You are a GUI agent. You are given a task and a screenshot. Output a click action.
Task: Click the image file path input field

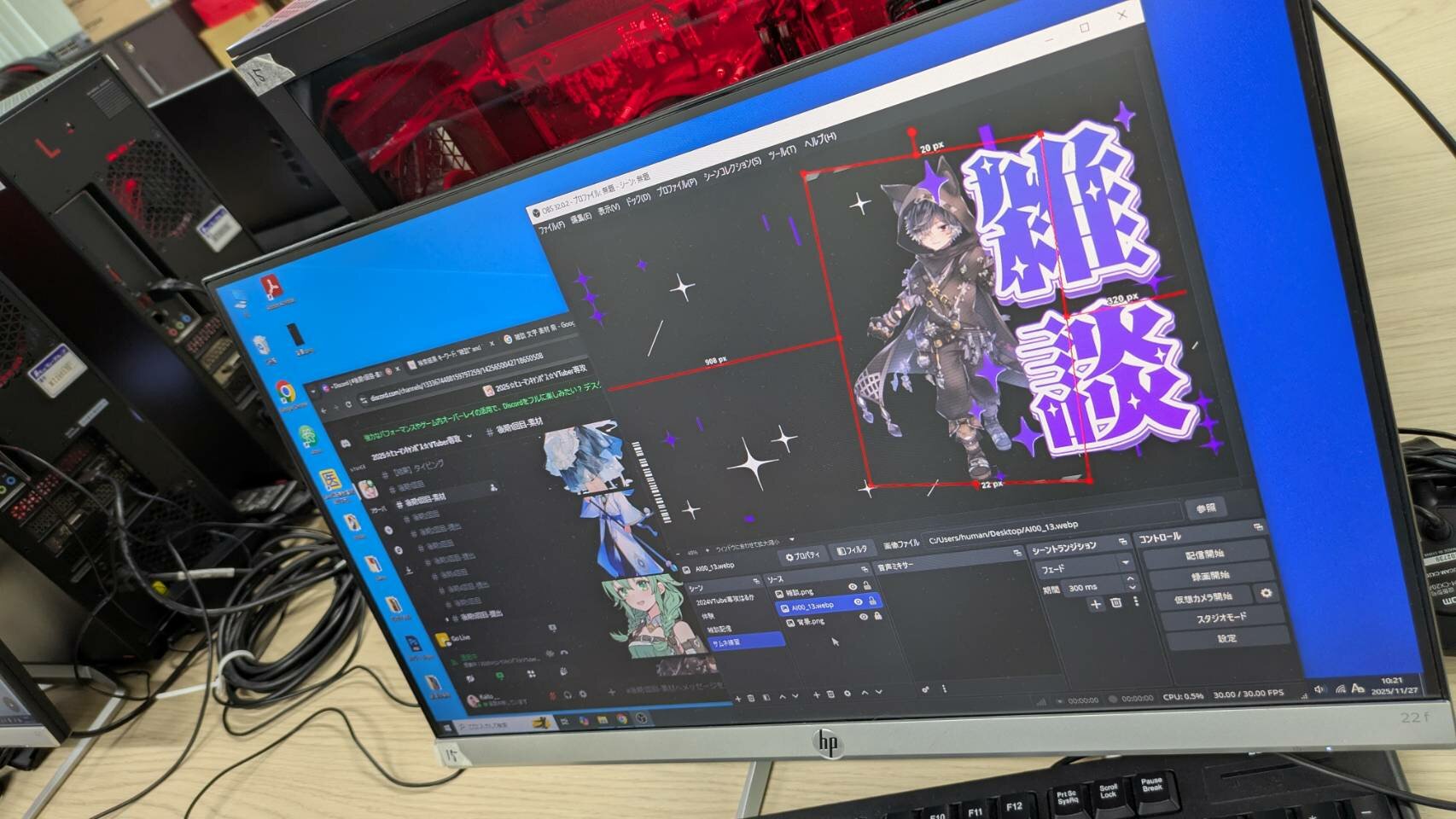(x=1050, y=528)
